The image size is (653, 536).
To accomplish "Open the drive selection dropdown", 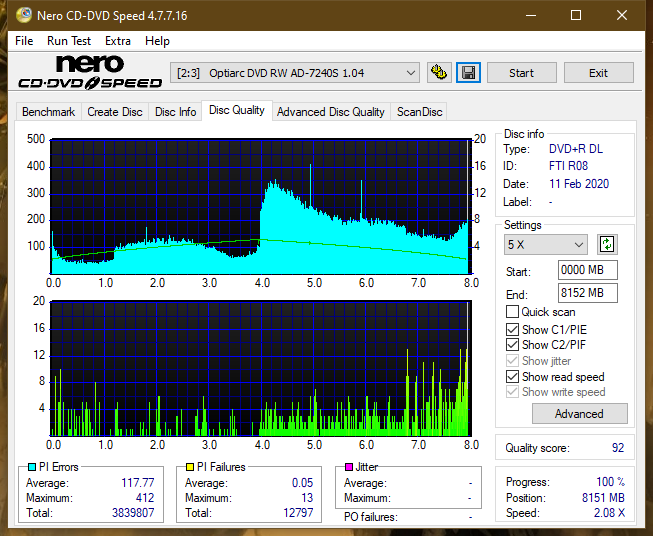I will point(295,73).
